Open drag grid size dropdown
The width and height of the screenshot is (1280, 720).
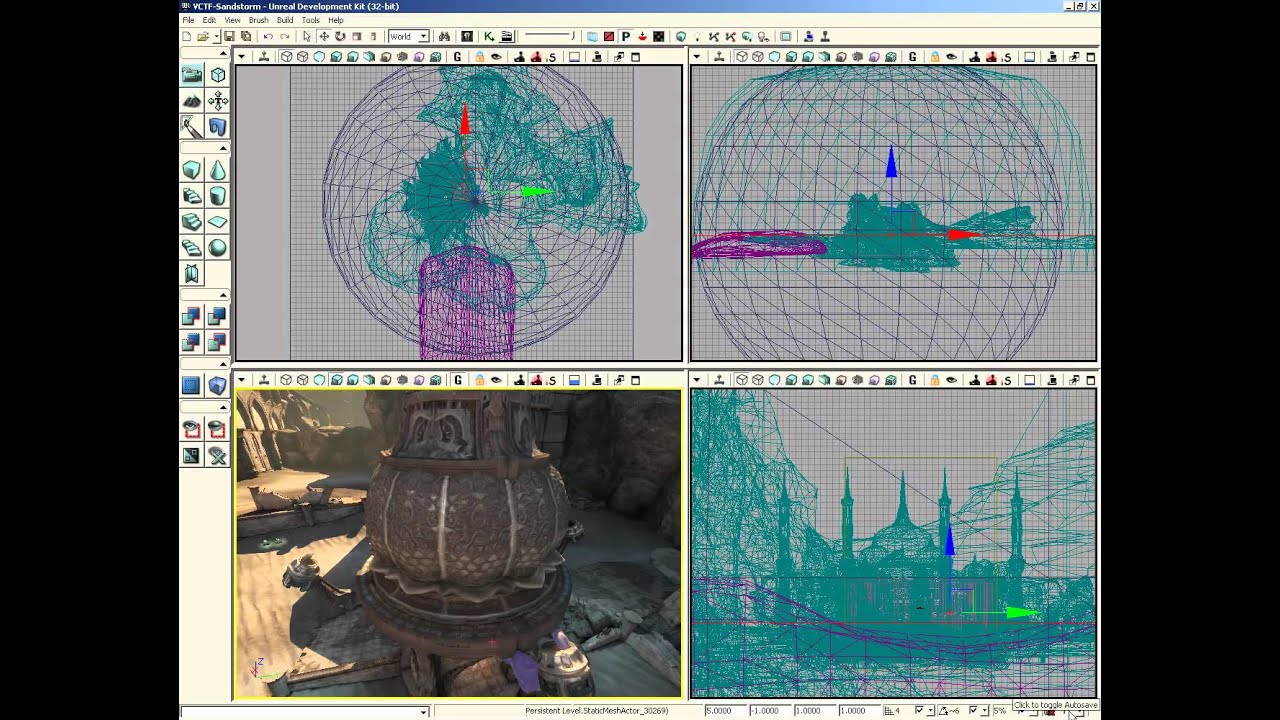(930, 711)
